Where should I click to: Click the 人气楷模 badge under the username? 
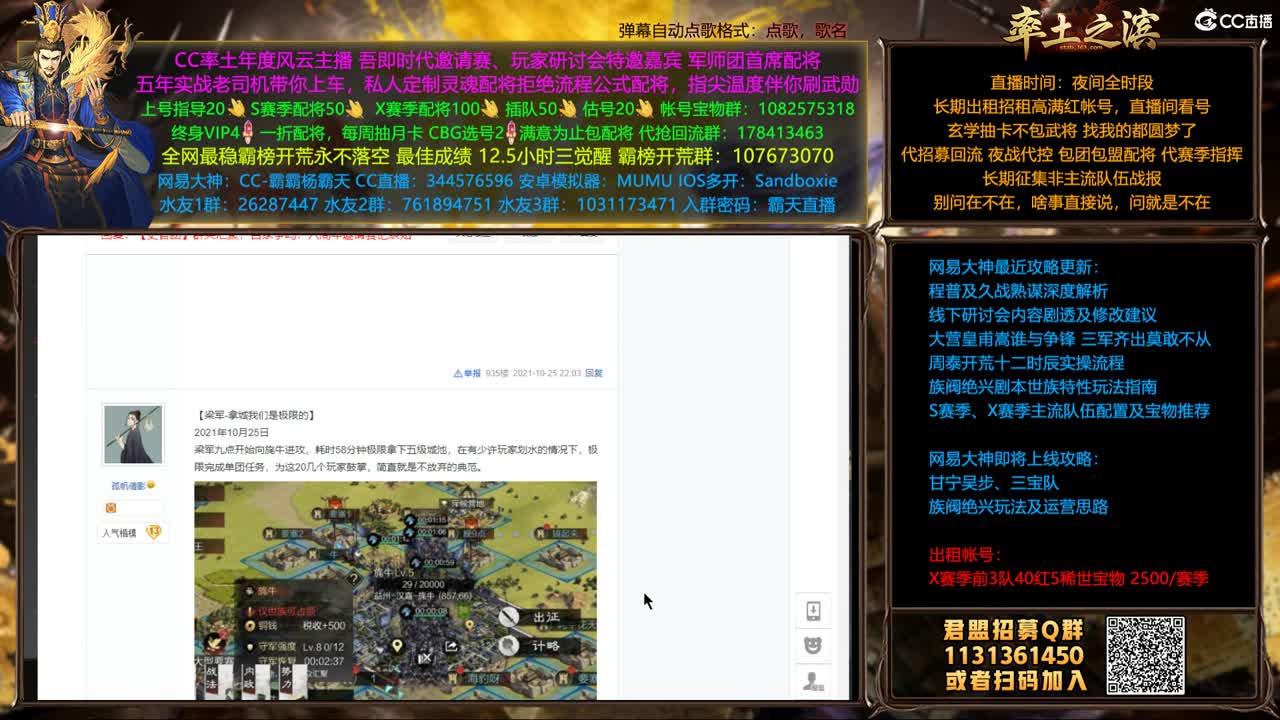pos(132,533)
